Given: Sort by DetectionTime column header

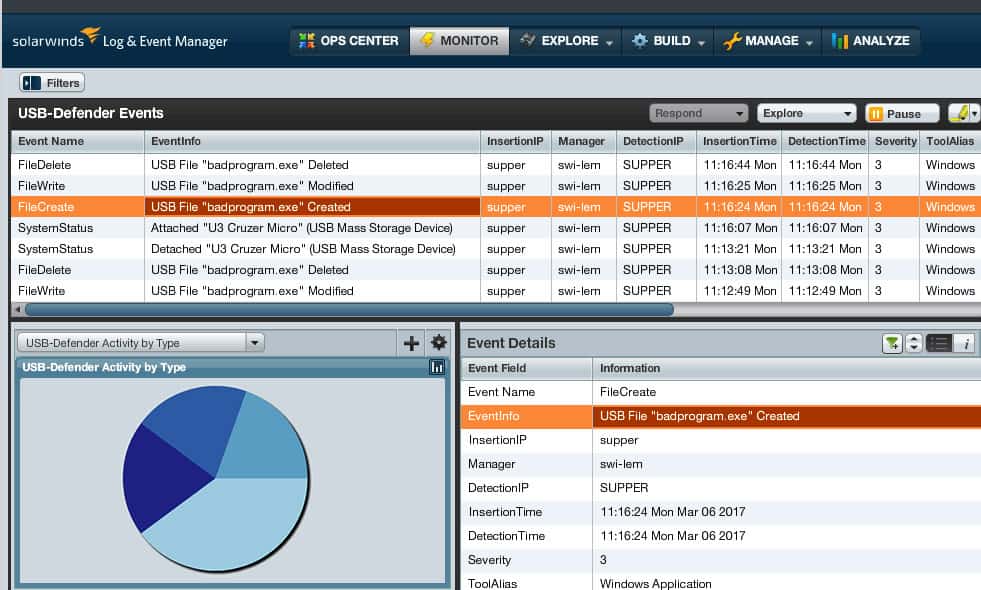Looking at the screenshot, I should point(825,141).
